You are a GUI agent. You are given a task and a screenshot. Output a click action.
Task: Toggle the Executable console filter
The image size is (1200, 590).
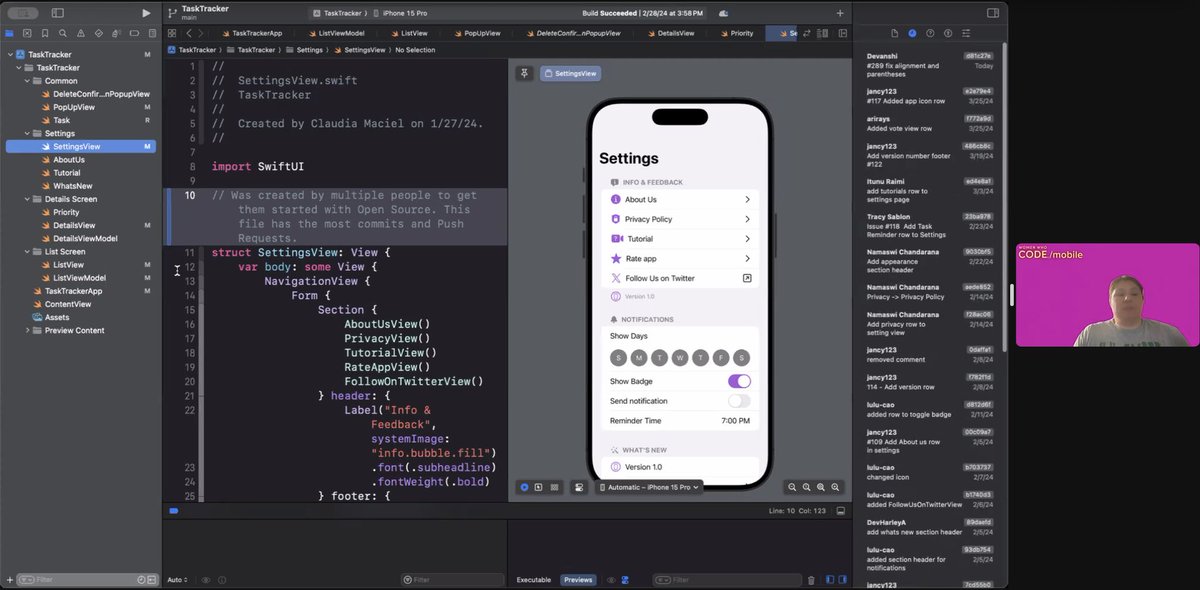tap(533, 580)
